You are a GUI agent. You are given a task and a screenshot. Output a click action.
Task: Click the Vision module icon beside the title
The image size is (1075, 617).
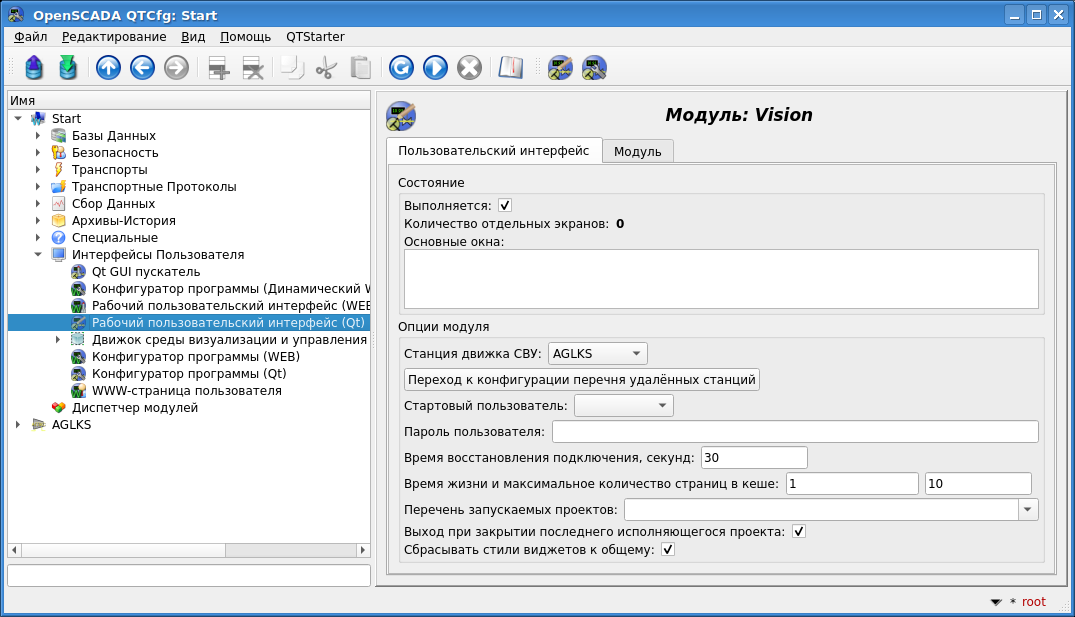click(401, 116)
